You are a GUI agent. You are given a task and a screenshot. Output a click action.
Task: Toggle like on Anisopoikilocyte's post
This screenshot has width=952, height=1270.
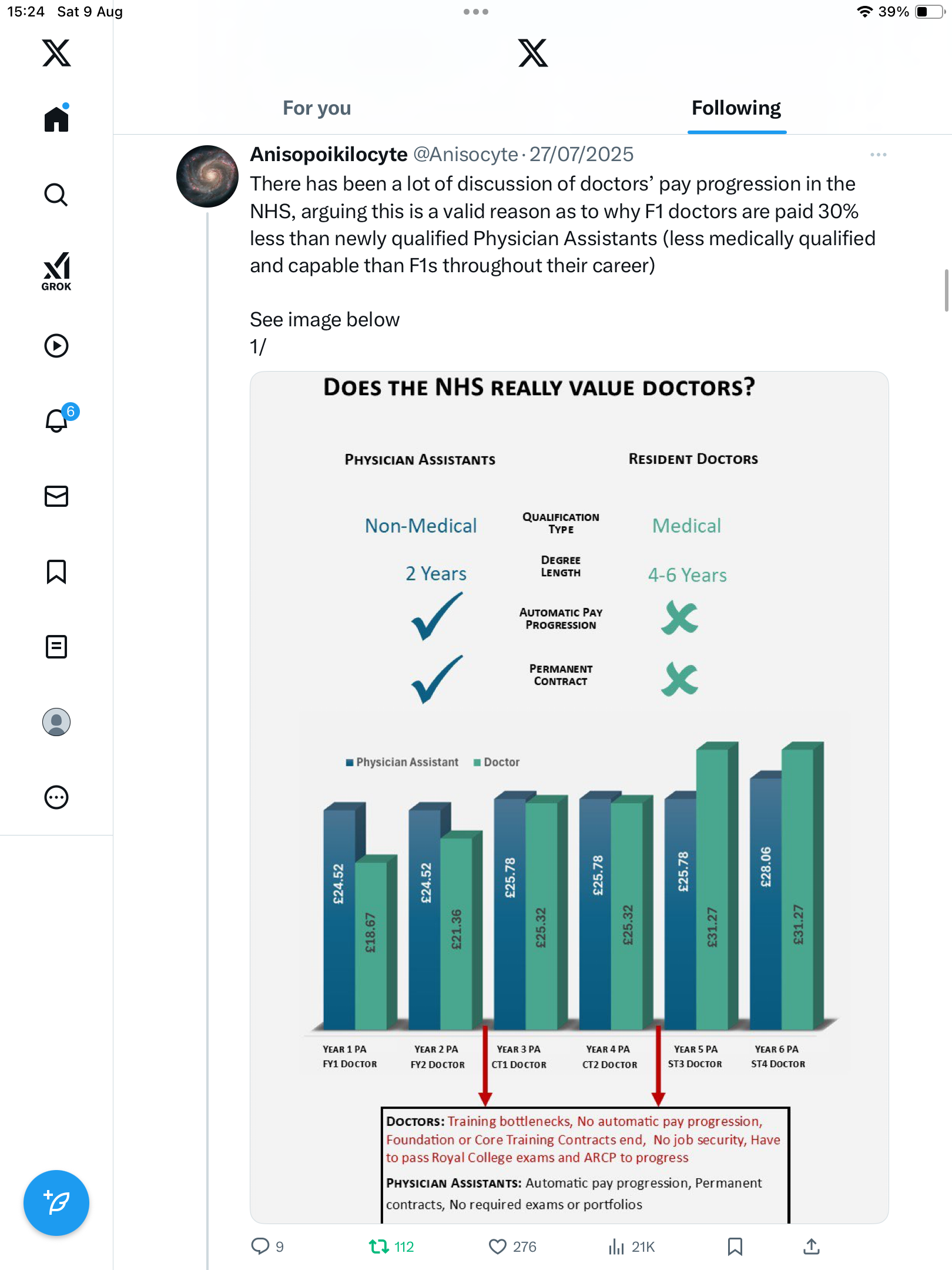tap(498, 1246)
